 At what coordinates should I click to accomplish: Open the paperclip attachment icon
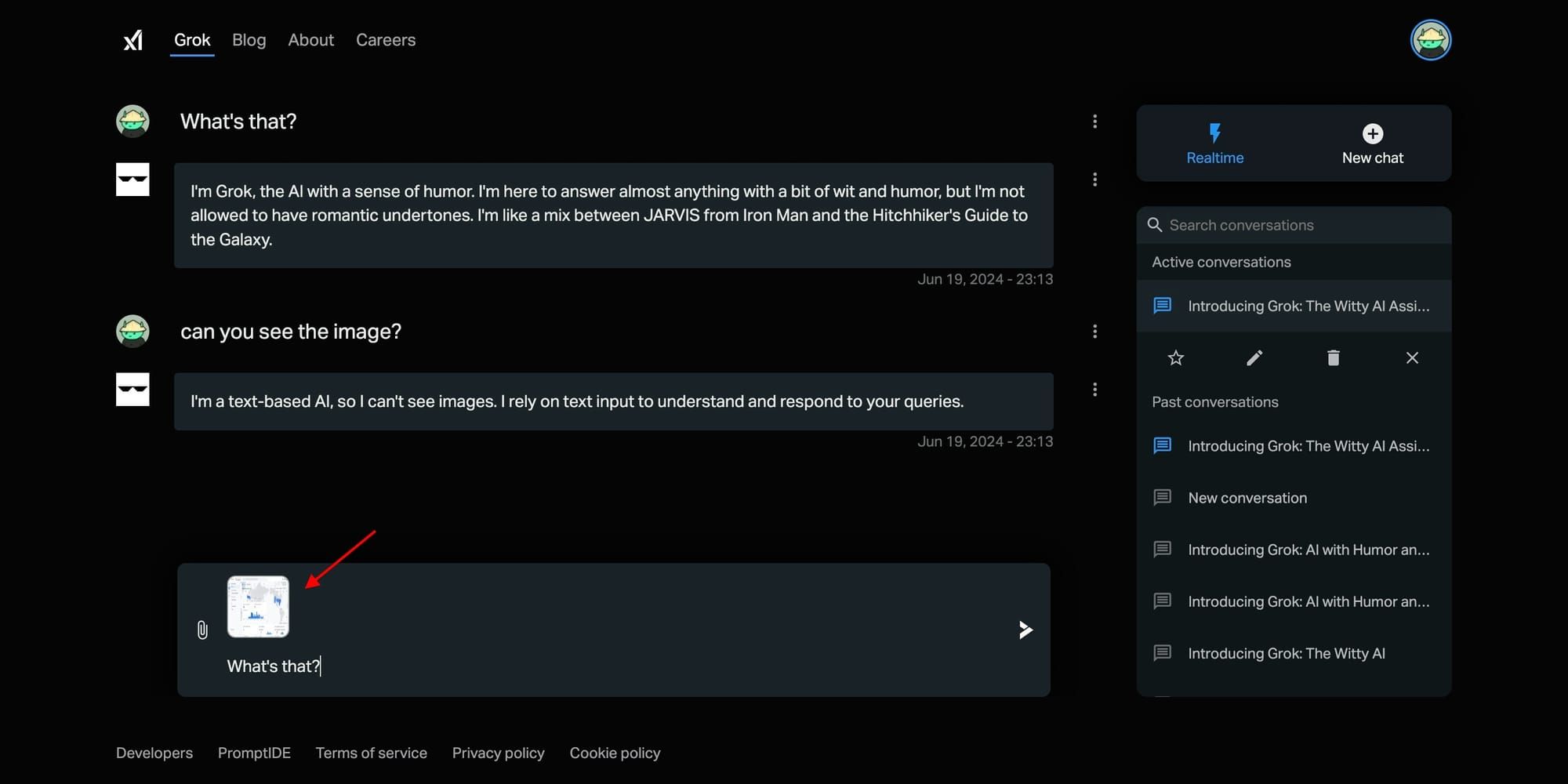click(x=203, y=630)
